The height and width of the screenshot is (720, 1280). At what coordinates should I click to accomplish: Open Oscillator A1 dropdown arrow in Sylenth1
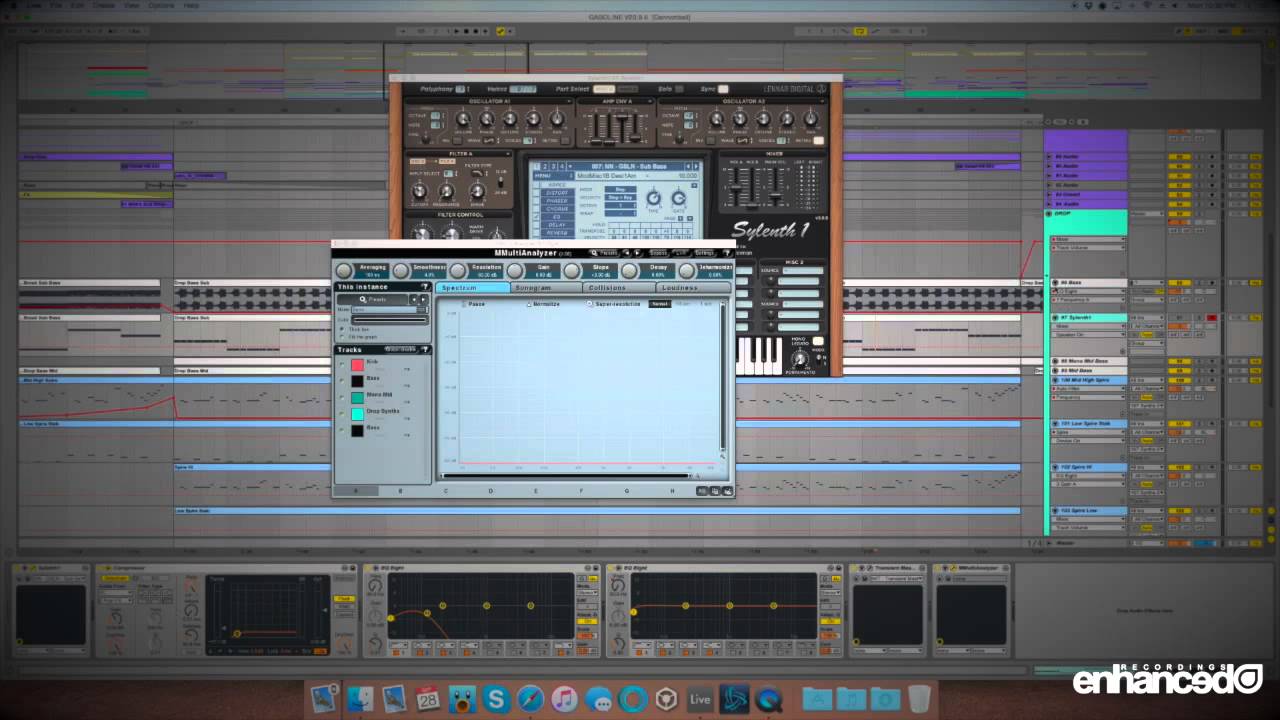(x=568, y=101)
